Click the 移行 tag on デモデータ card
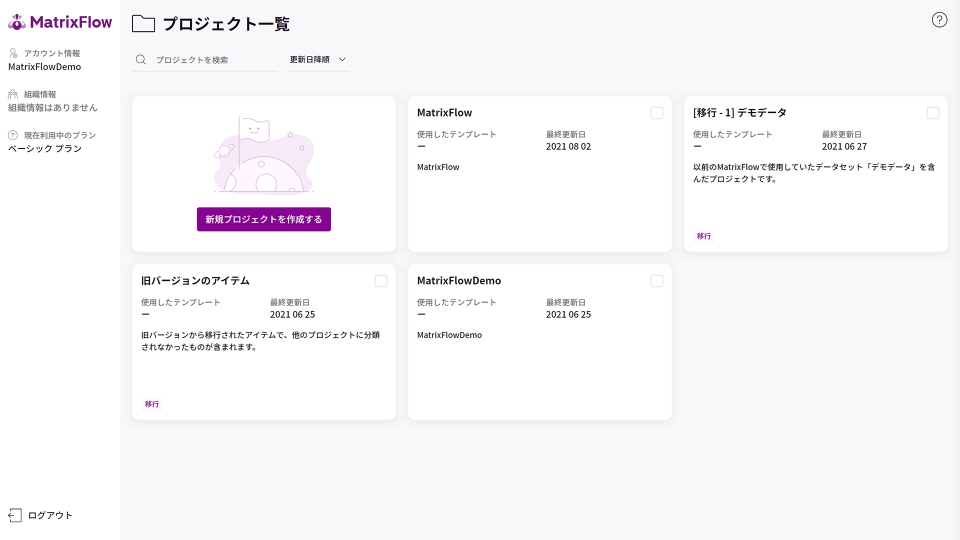Image resolution: width=960 pixels, height=540 pixels. [x=704, y=236]
